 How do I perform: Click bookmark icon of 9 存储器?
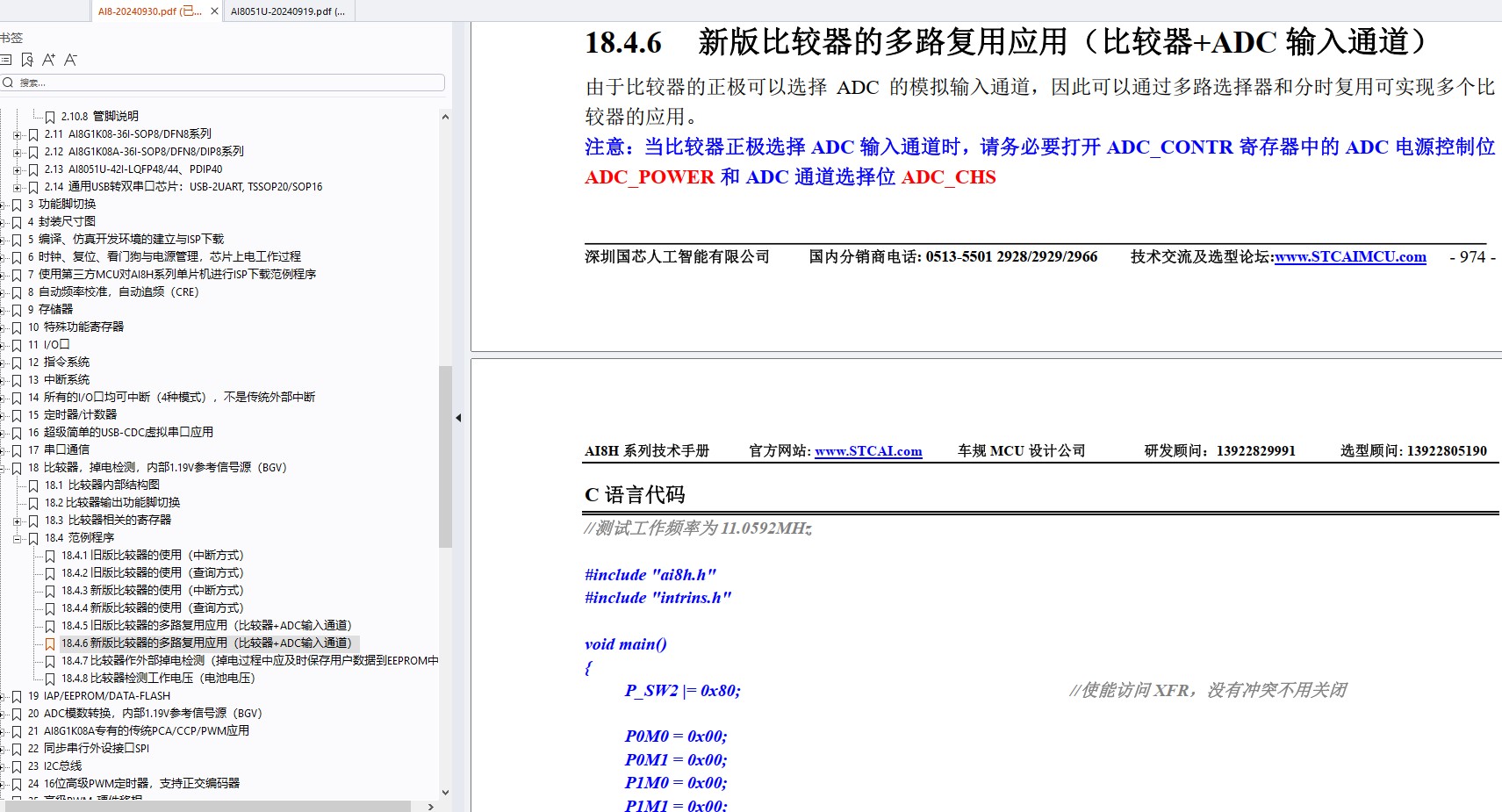[17, 310]
